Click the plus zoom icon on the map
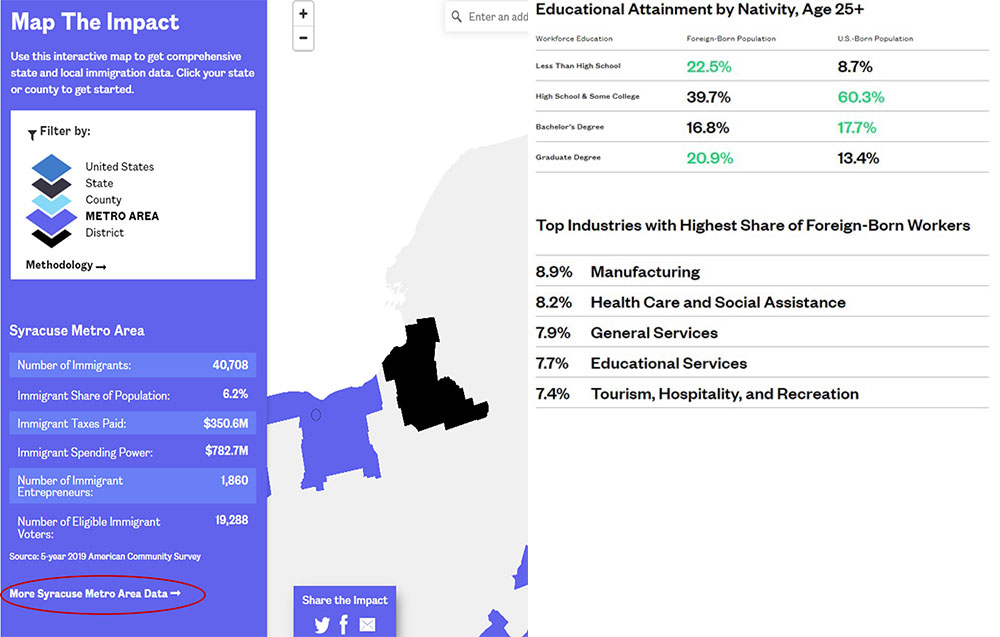 tap(303, 15)
